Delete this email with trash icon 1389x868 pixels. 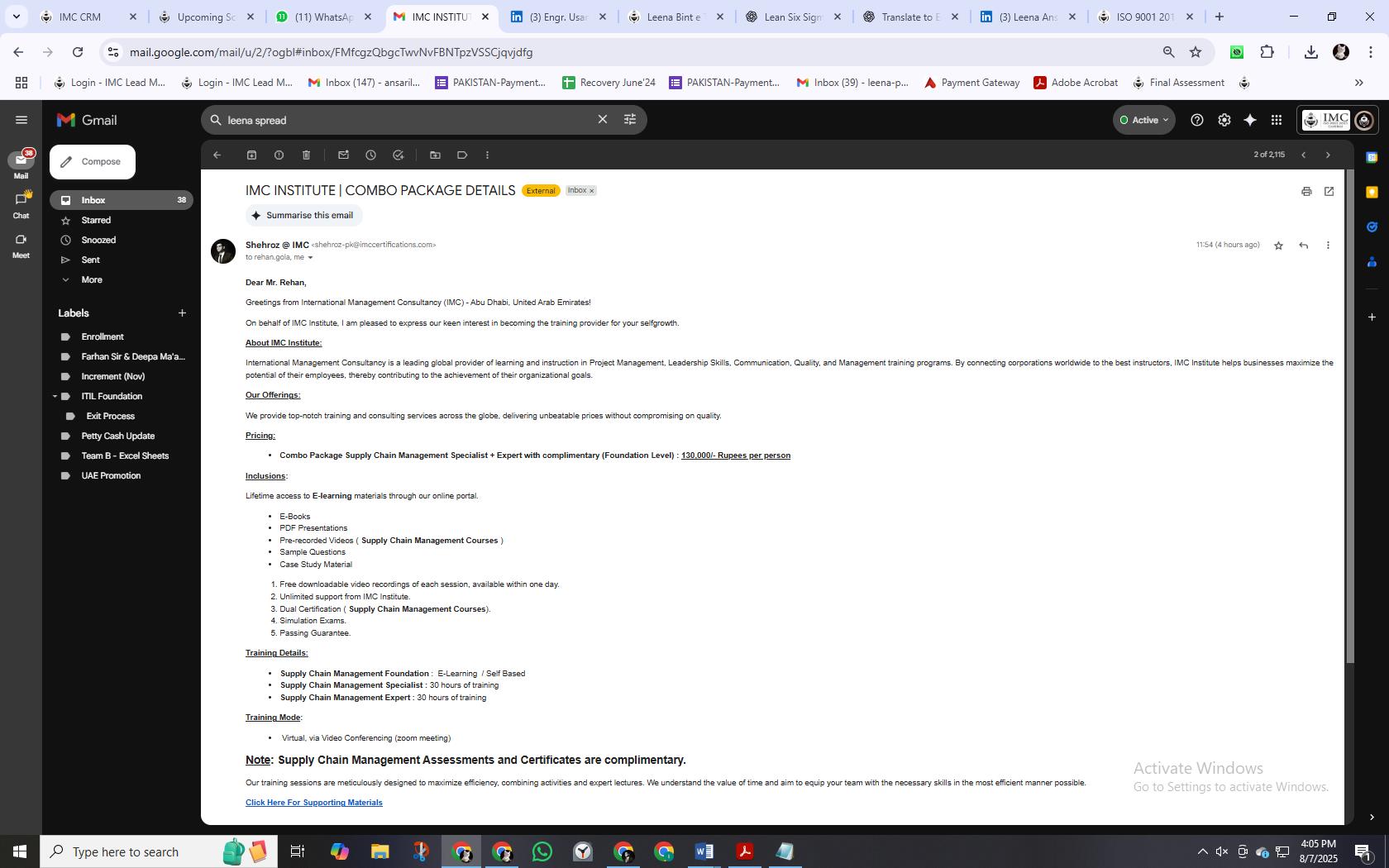(x=306, y=155)
